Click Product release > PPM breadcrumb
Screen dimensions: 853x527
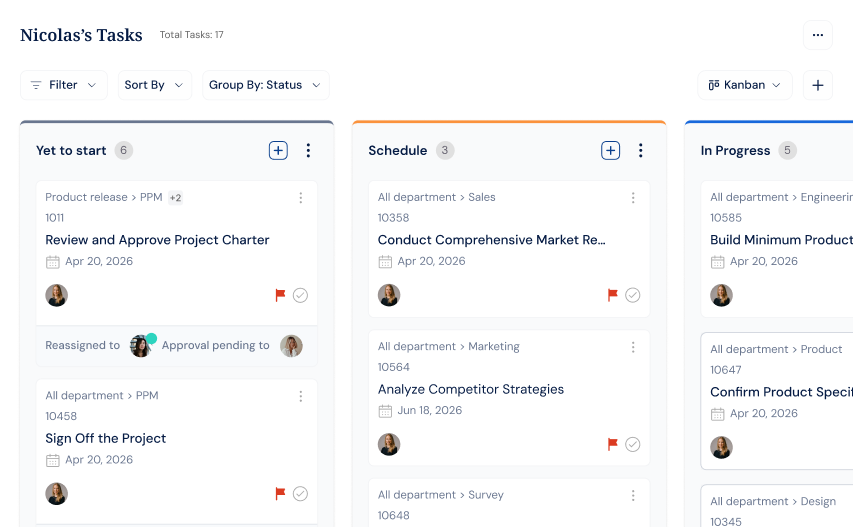[x=104, y=197]
